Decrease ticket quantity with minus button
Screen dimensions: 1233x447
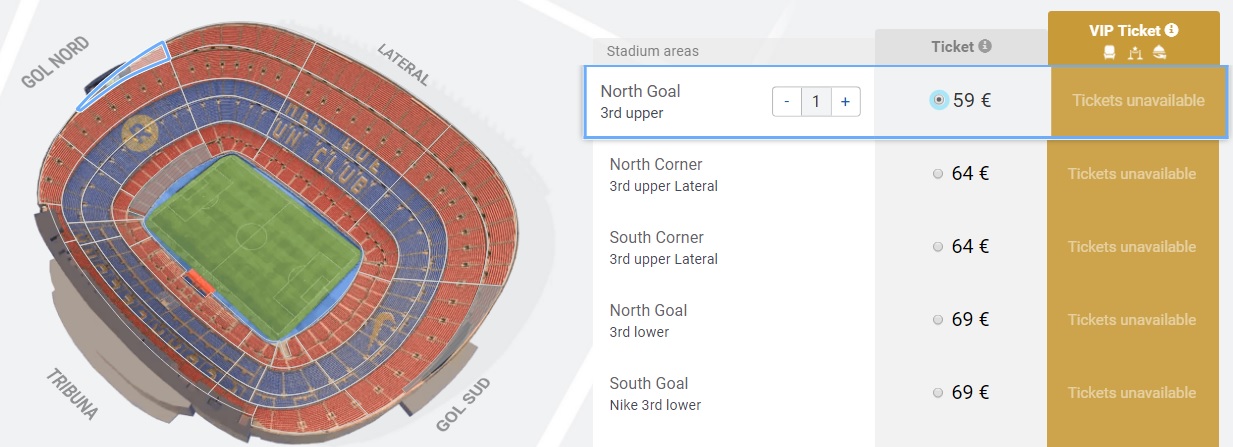787,101
